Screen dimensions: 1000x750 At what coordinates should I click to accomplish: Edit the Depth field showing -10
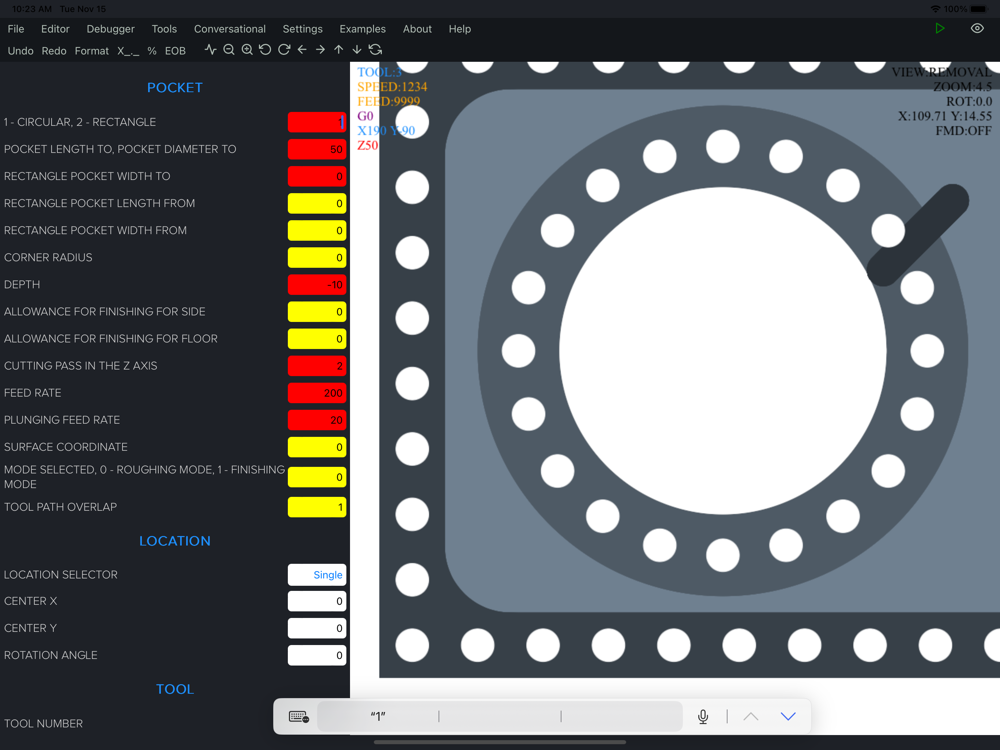(x=317, y=284)
